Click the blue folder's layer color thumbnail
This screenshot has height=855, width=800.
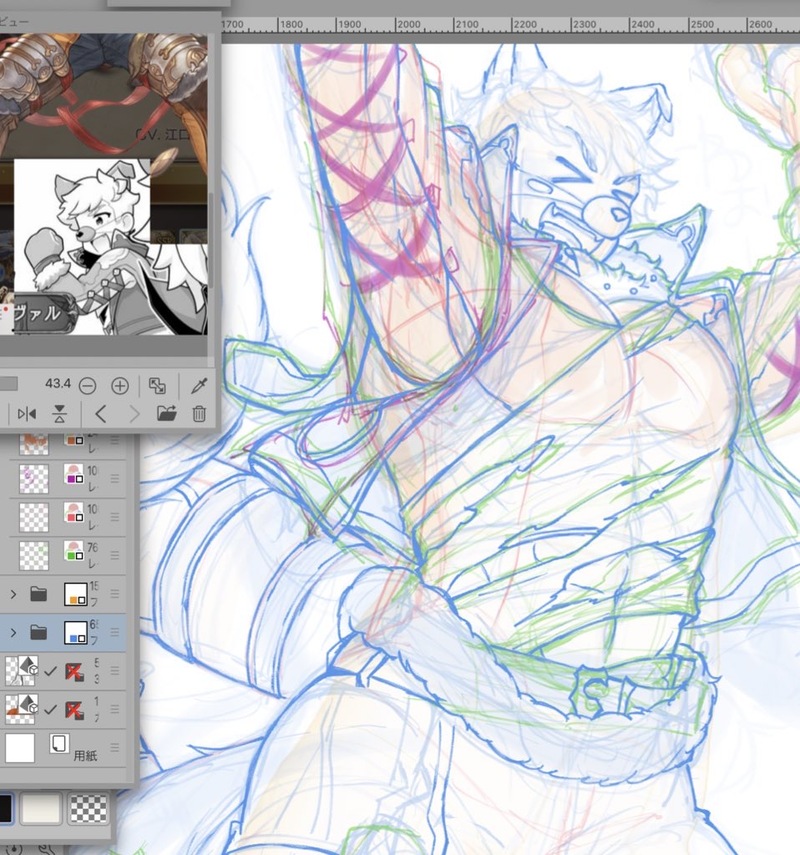[76, 633]
